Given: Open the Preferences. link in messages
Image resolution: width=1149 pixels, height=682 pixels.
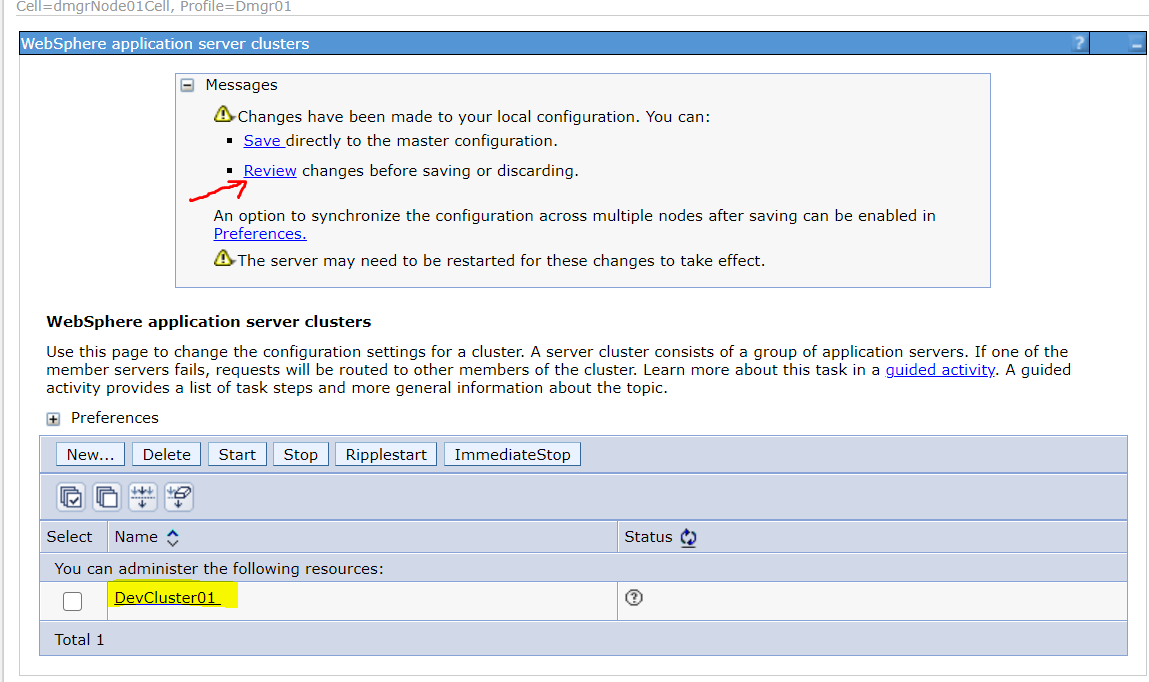Looking at the screenshot, I should [x=260, y=234].
